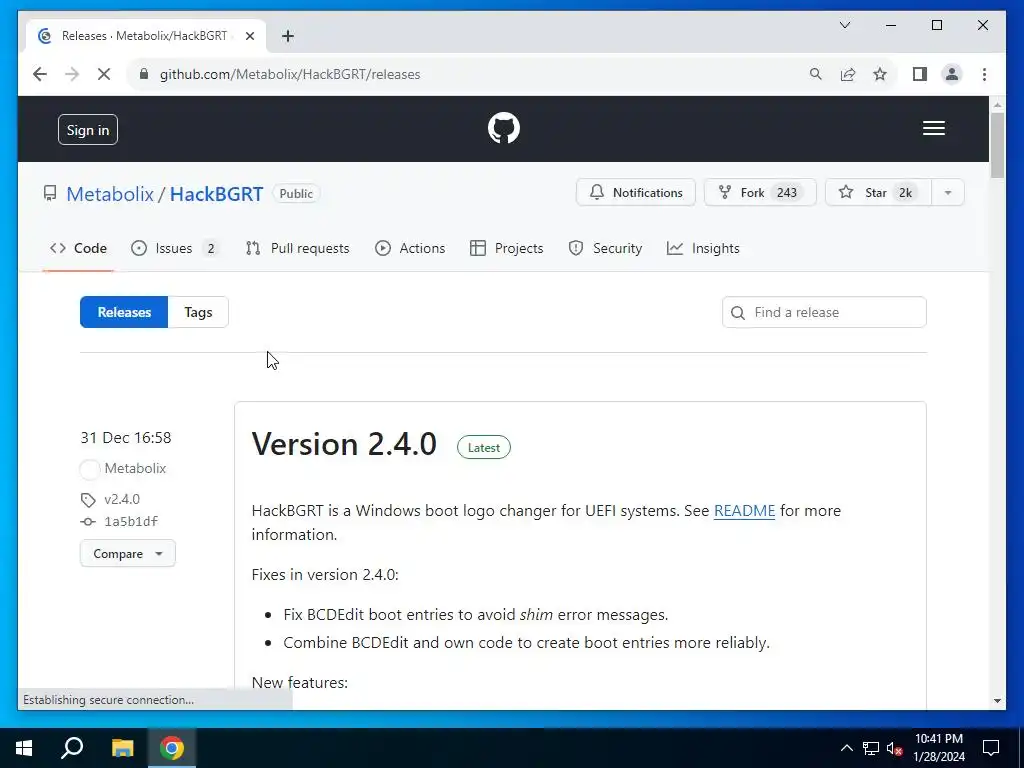Image resolution: width=1024 pixels, height=768 pixels.
Task: Open File Explorer from the taskbar
Action: 122,747
